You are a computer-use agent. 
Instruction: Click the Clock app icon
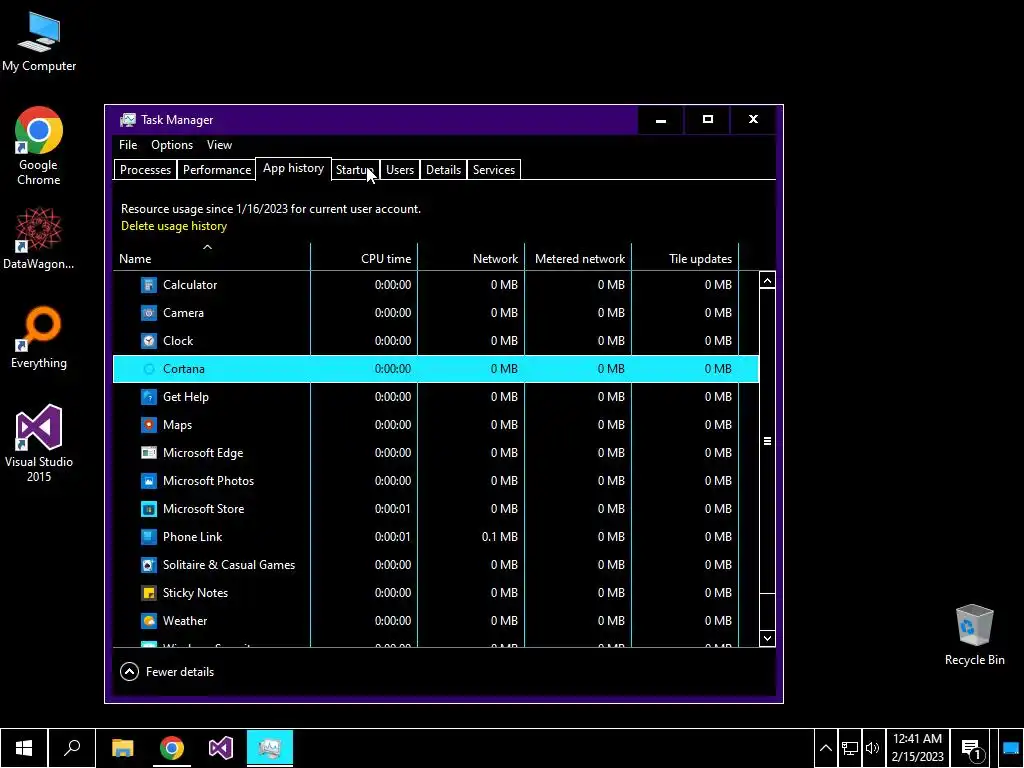pos(149,341)
